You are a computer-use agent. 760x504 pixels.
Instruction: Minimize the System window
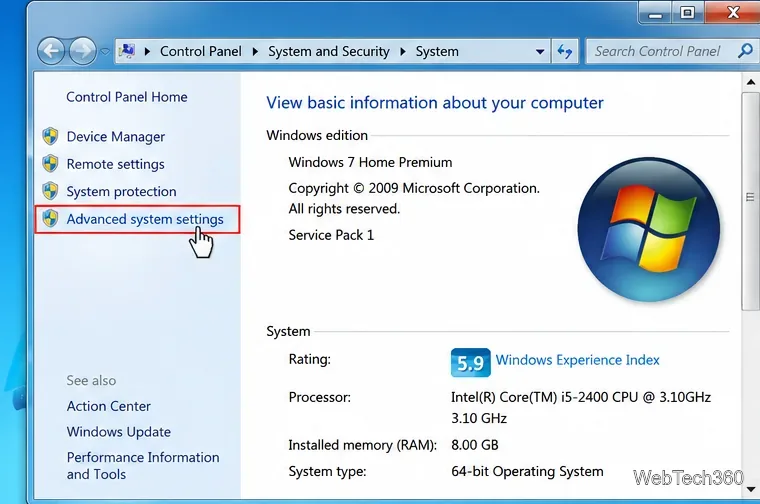[655, 14]
